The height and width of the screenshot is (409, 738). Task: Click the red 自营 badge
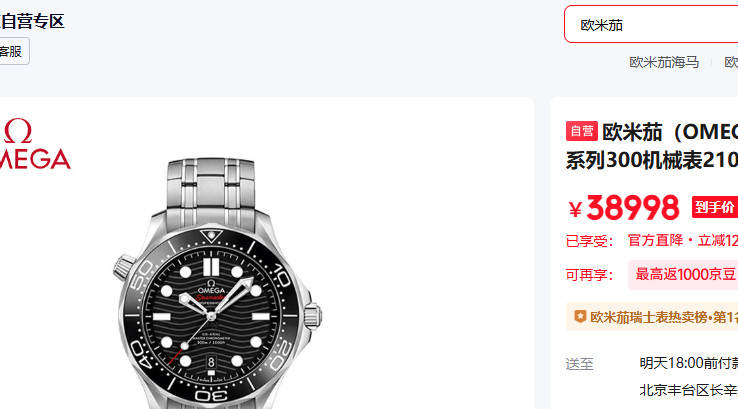(582, 131)
